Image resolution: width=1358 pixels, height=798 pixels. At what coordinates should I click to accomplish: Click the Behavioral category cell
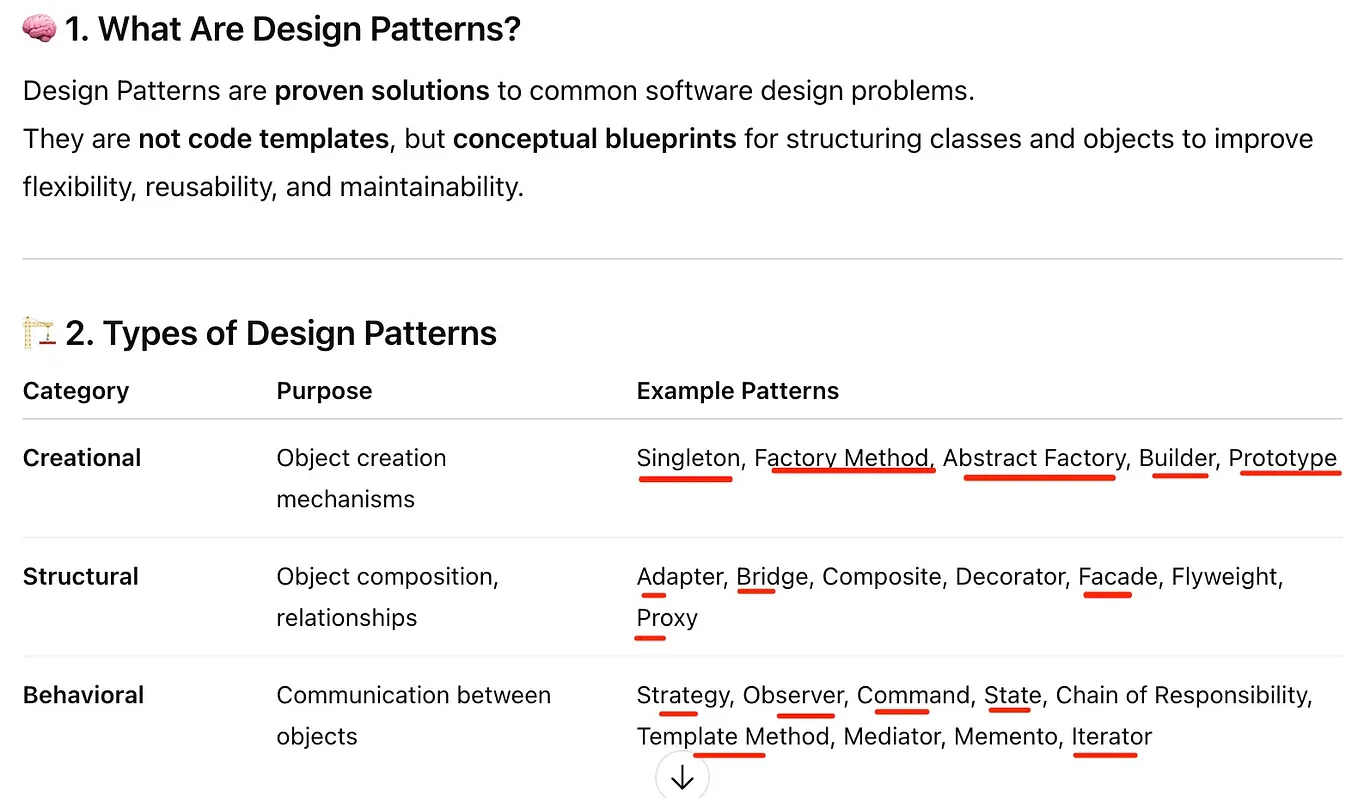(x=83, y=695)
